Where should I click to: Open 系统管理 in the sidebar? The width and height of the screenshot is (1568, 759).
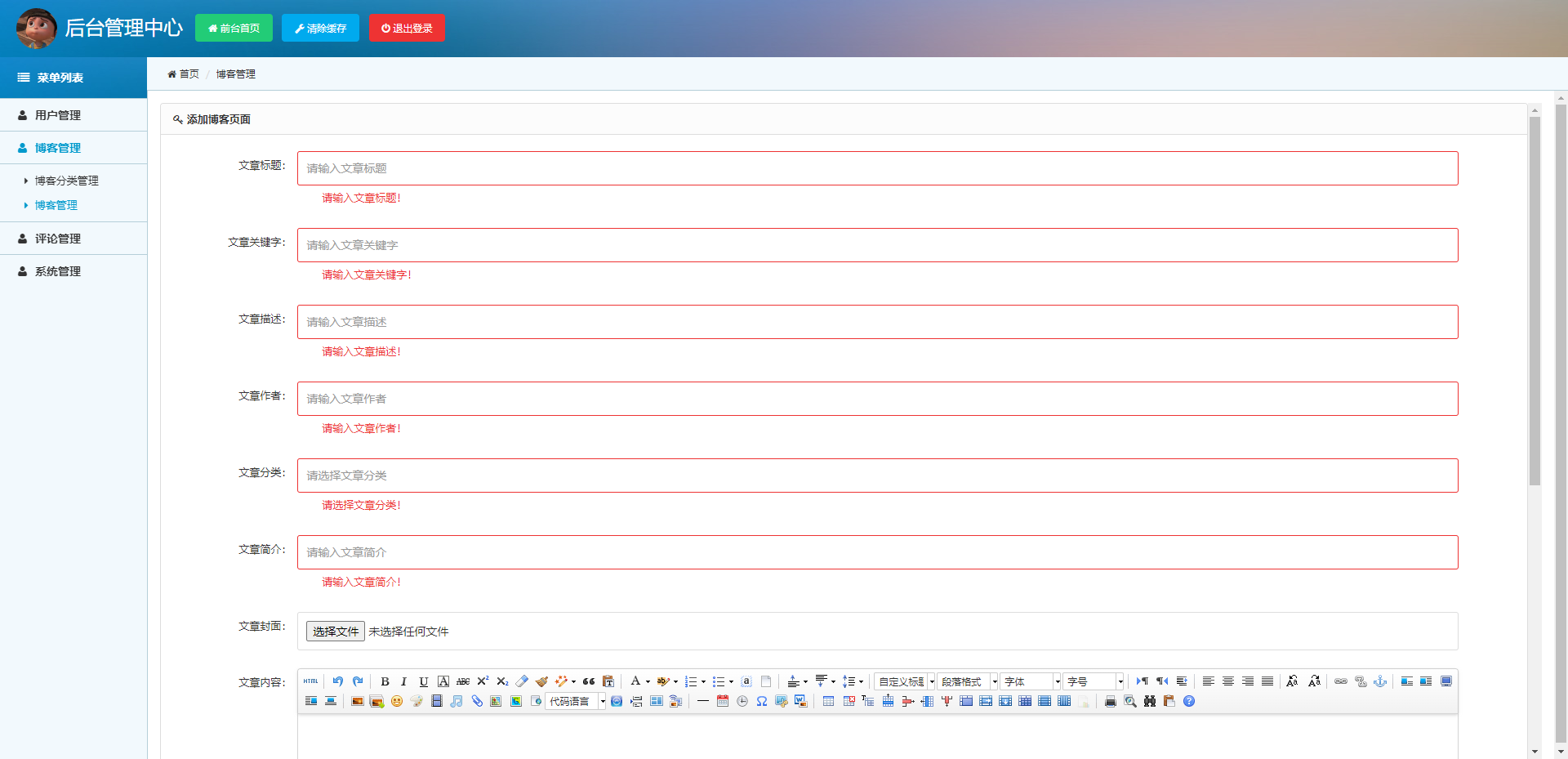point(73,271)
